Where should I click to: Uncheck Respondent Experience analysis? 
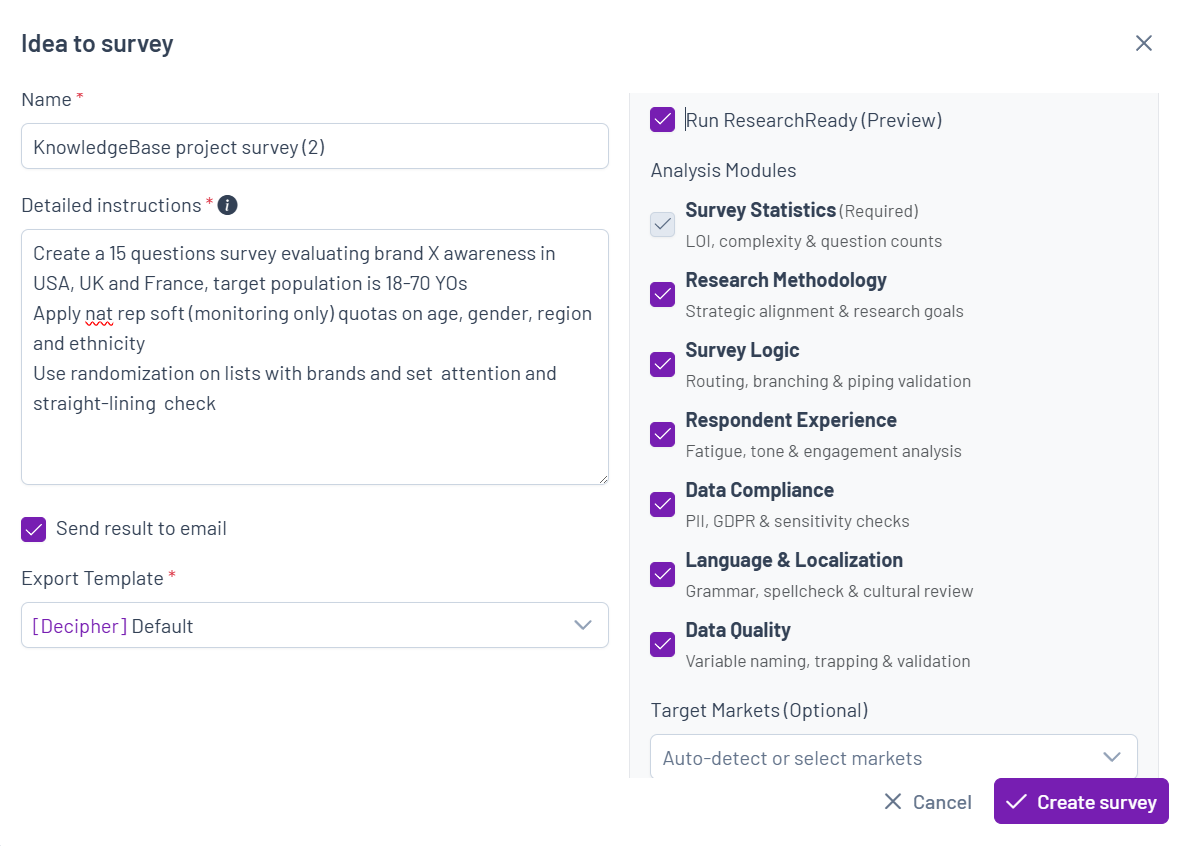coord(663,435)
